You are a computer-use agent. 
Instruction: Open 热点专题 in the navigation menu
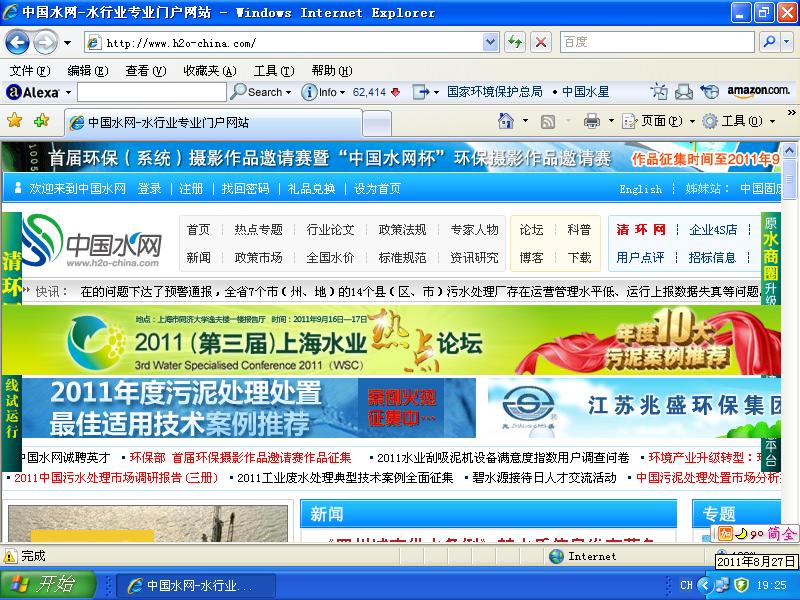pyautogui.click(x=259, y=230)
